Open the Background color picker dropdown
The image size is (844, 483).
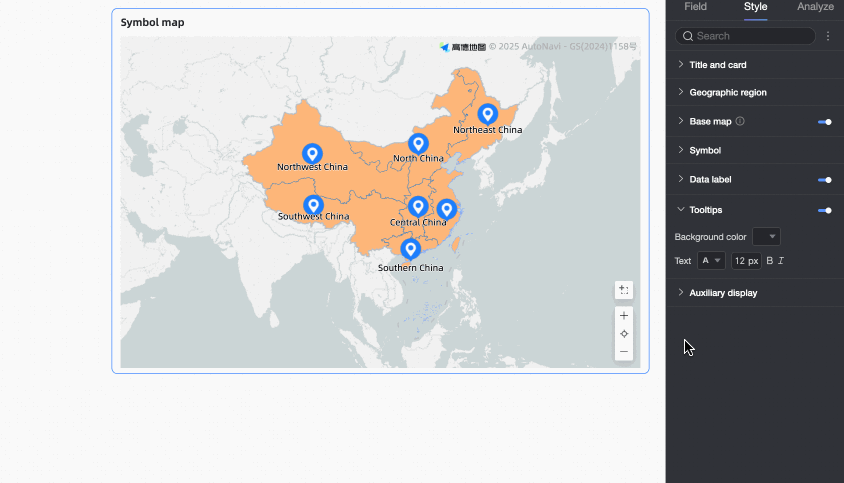[766, 236]
